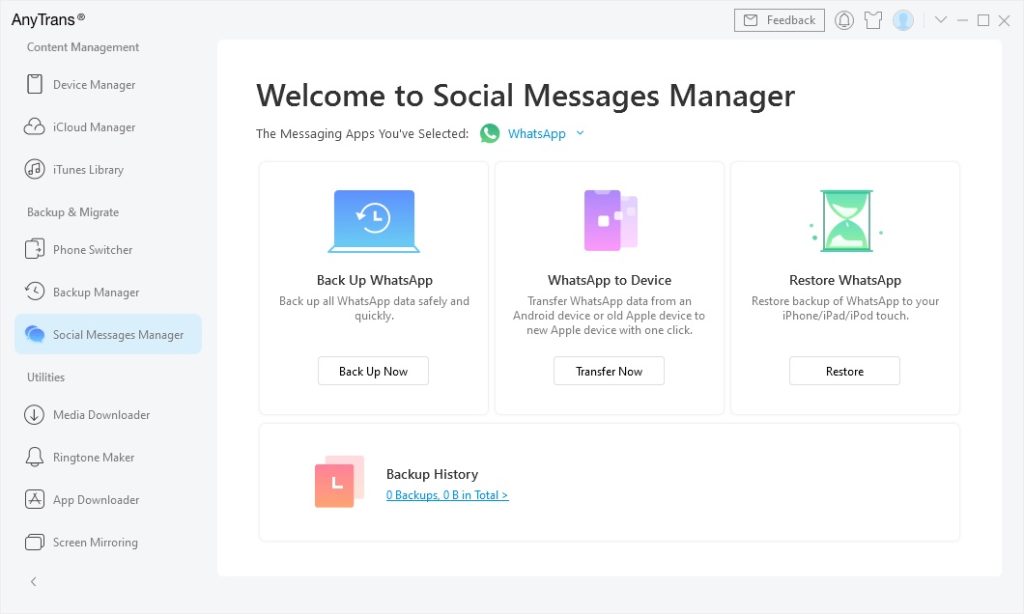This screenshot has height=614, width=1024.
Task: Click the Backup History heading
Action: (432, 474)
